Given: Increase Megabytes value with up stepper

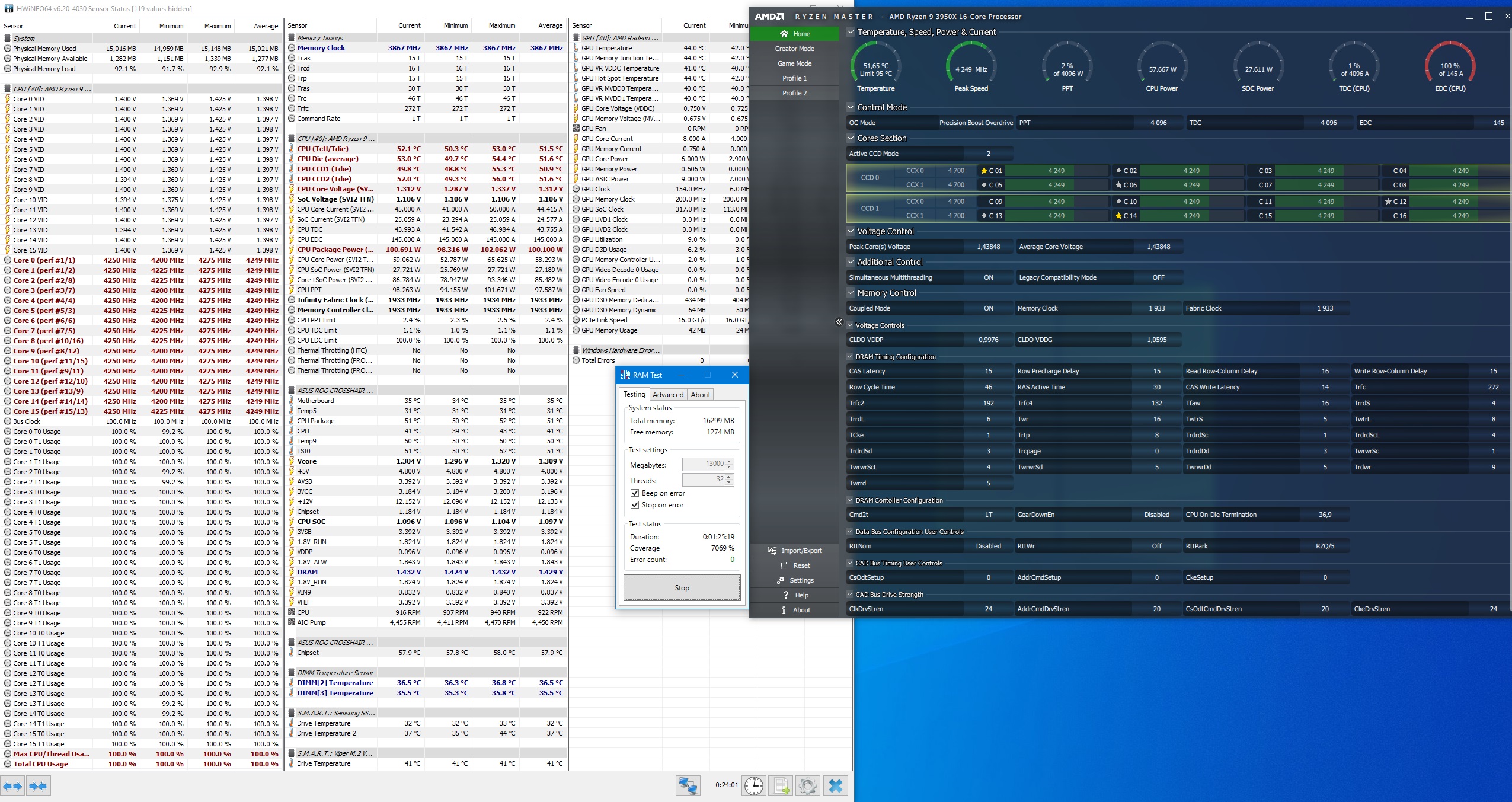Looking at the screenshot, I should 730,461.
